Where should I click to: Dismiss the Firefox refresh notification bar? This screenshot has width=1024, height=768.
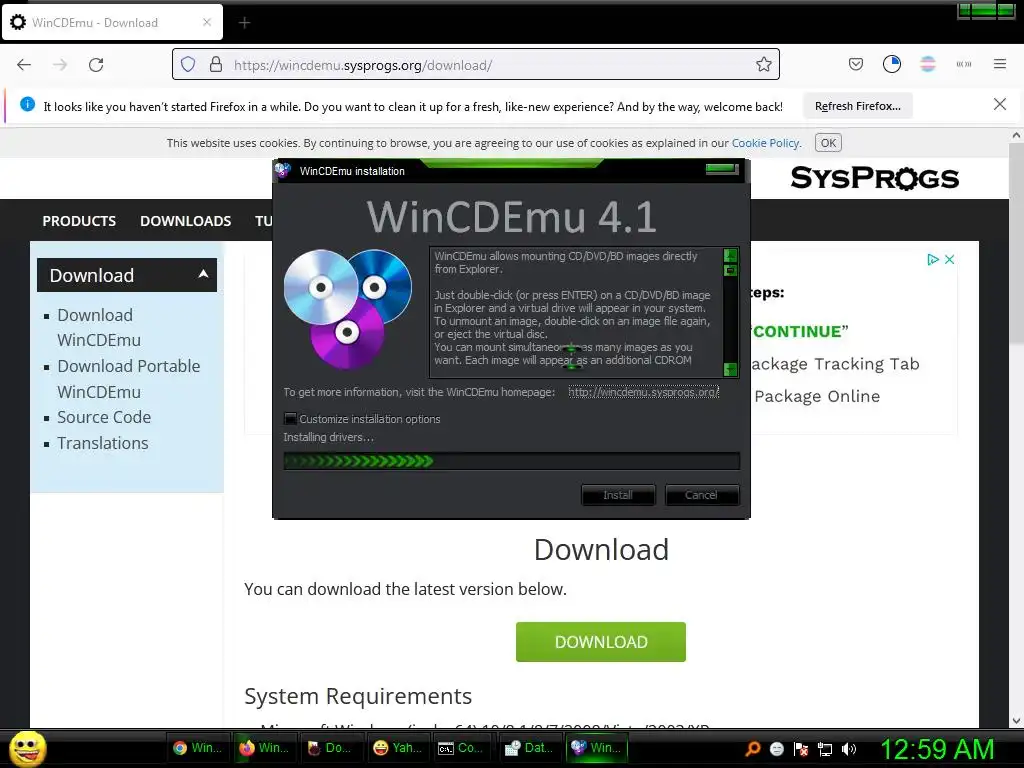coord(999,104)
